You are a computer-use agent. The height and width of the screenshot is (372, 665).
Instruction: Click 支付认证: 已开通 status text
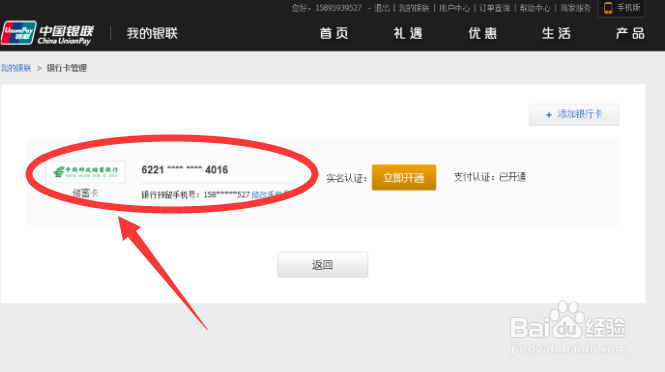point(490,177)
